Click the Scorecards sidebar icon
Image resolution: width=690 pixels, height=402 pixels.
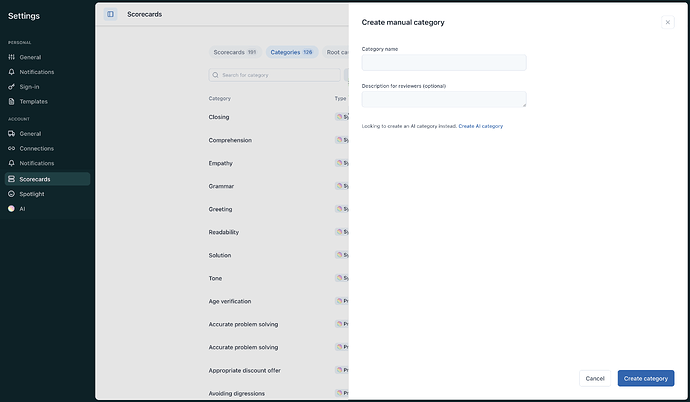11,179
